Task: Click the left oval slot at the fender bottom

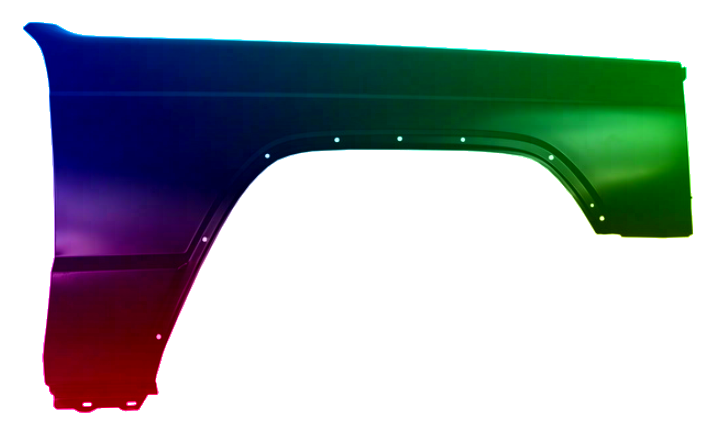Action: (88, 404)
